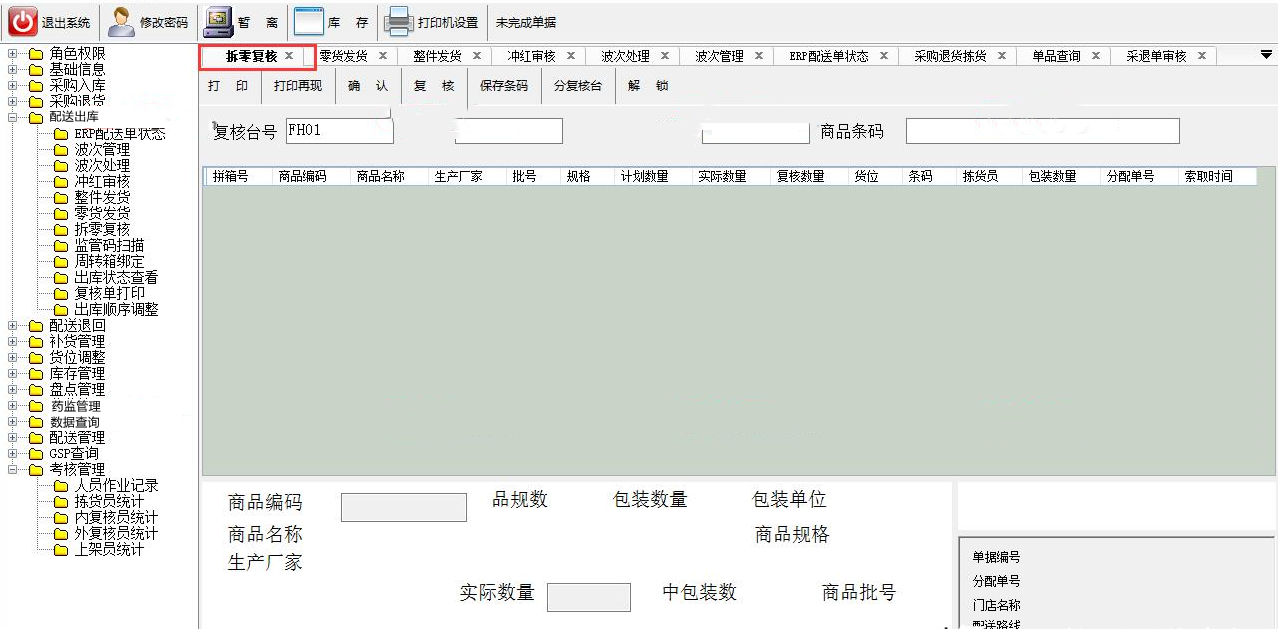Switch to the 单品查询 tab
This screenshot has height=629, width=1278.
(1056, 56)
